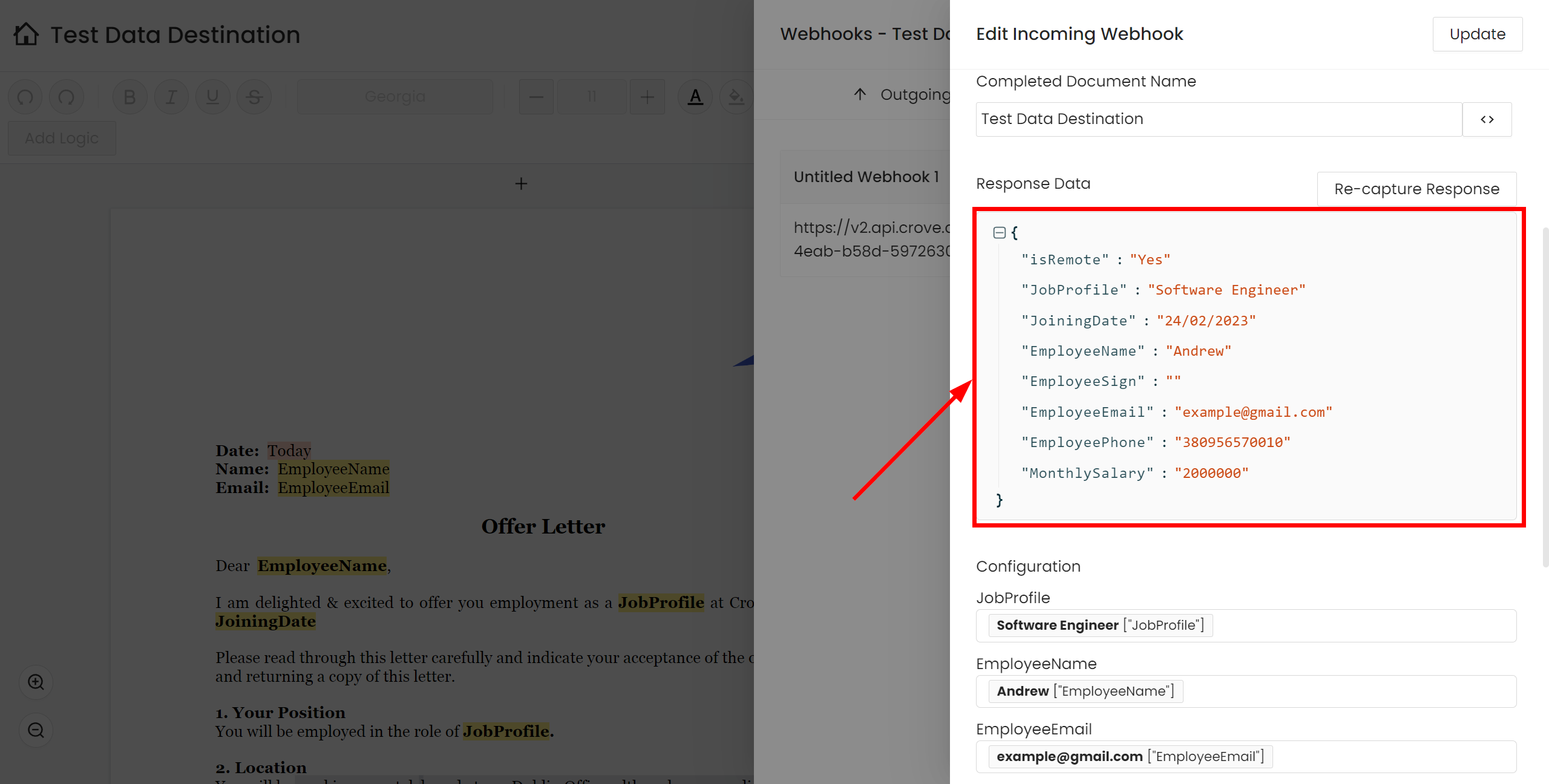This screenshot has height=784, width=1549.
Task: Click the EmployeeEmail configuration field
Action: [x=1246, y=757]
